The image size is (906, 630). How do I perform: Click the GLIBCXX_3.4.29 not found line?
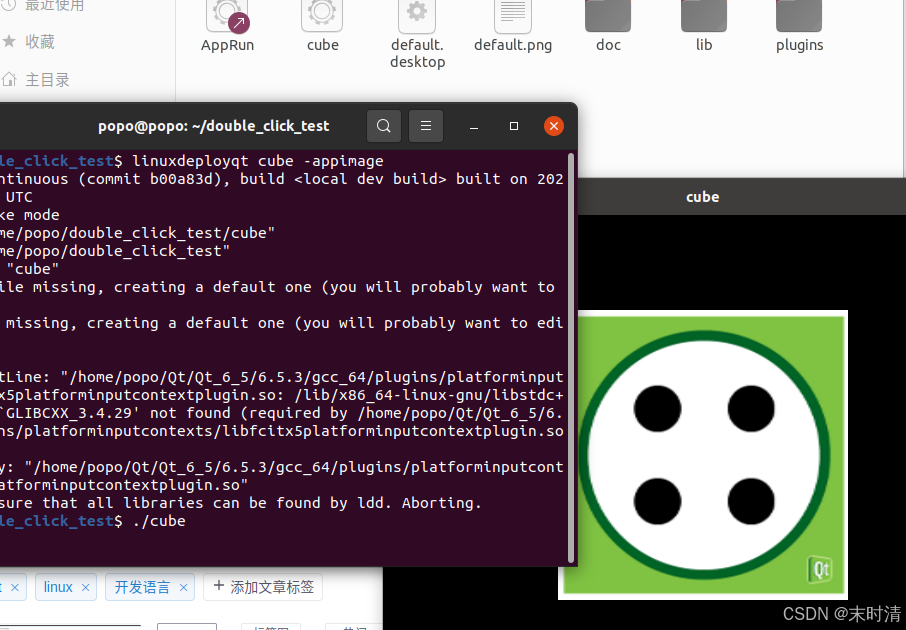pos(281,413)
